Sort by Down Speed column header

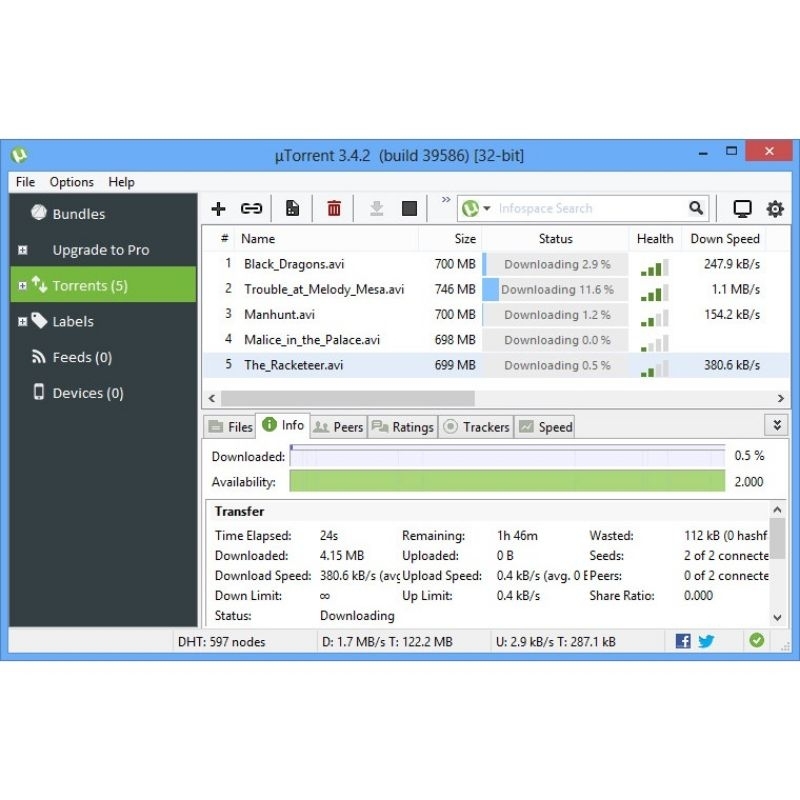click(x=724, y=239)
